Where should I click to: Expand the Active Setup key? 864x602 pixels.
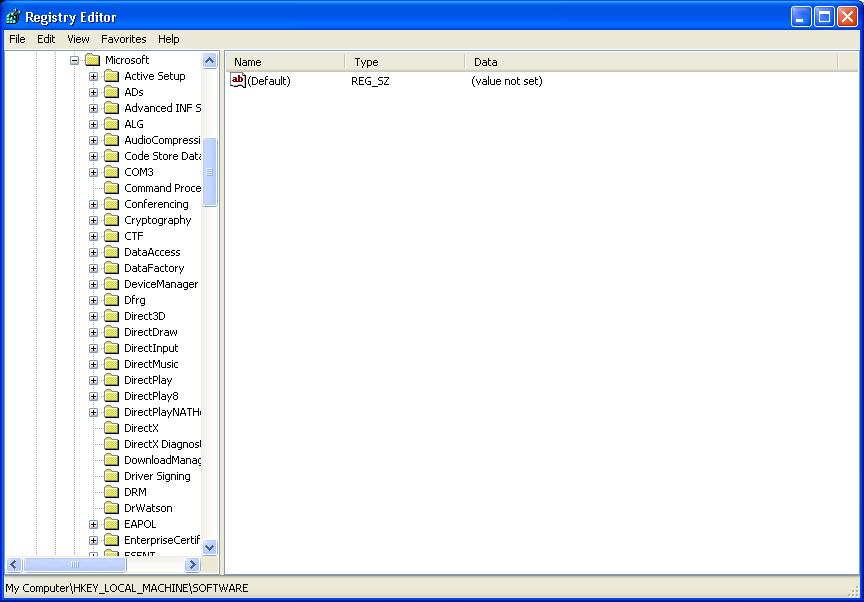click(x=93, y=76)
